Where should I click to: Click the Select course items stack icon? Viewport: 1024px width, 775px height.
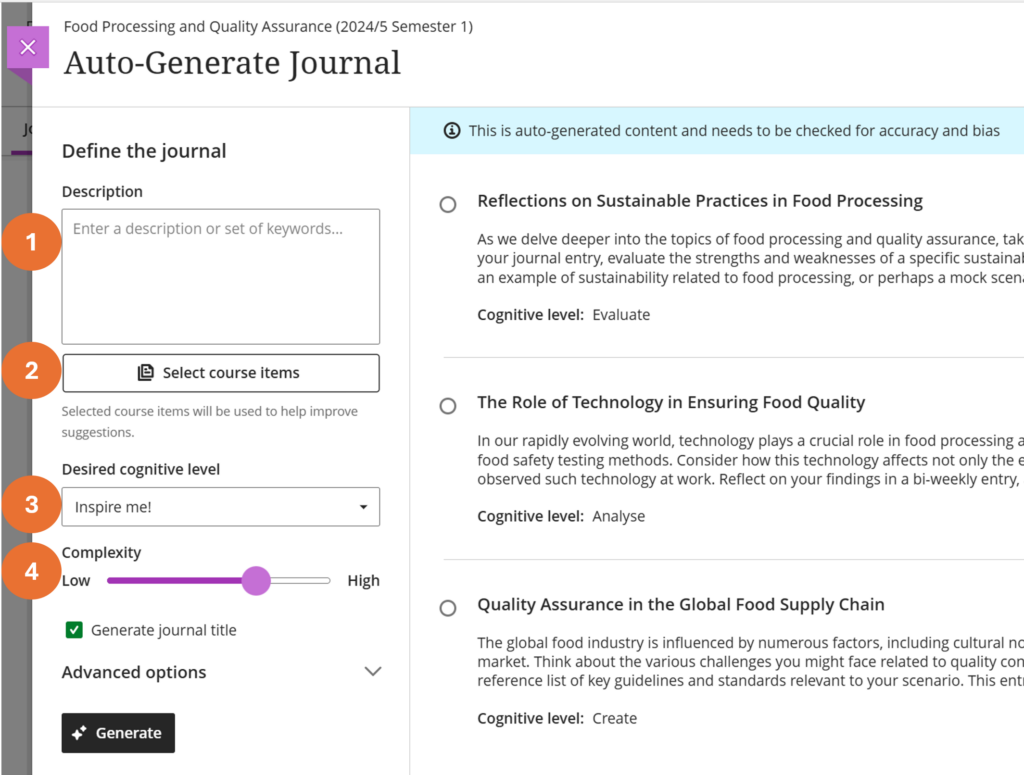tap(146, 373)
